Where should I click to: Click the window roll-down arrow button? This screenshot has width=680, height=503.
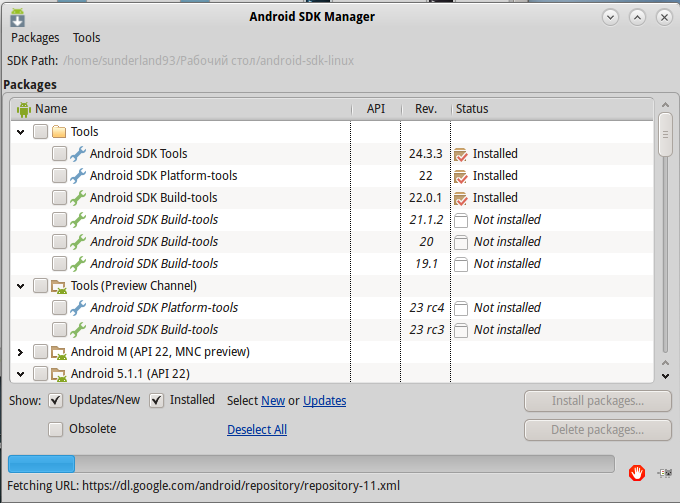click(x=610, y=17)
